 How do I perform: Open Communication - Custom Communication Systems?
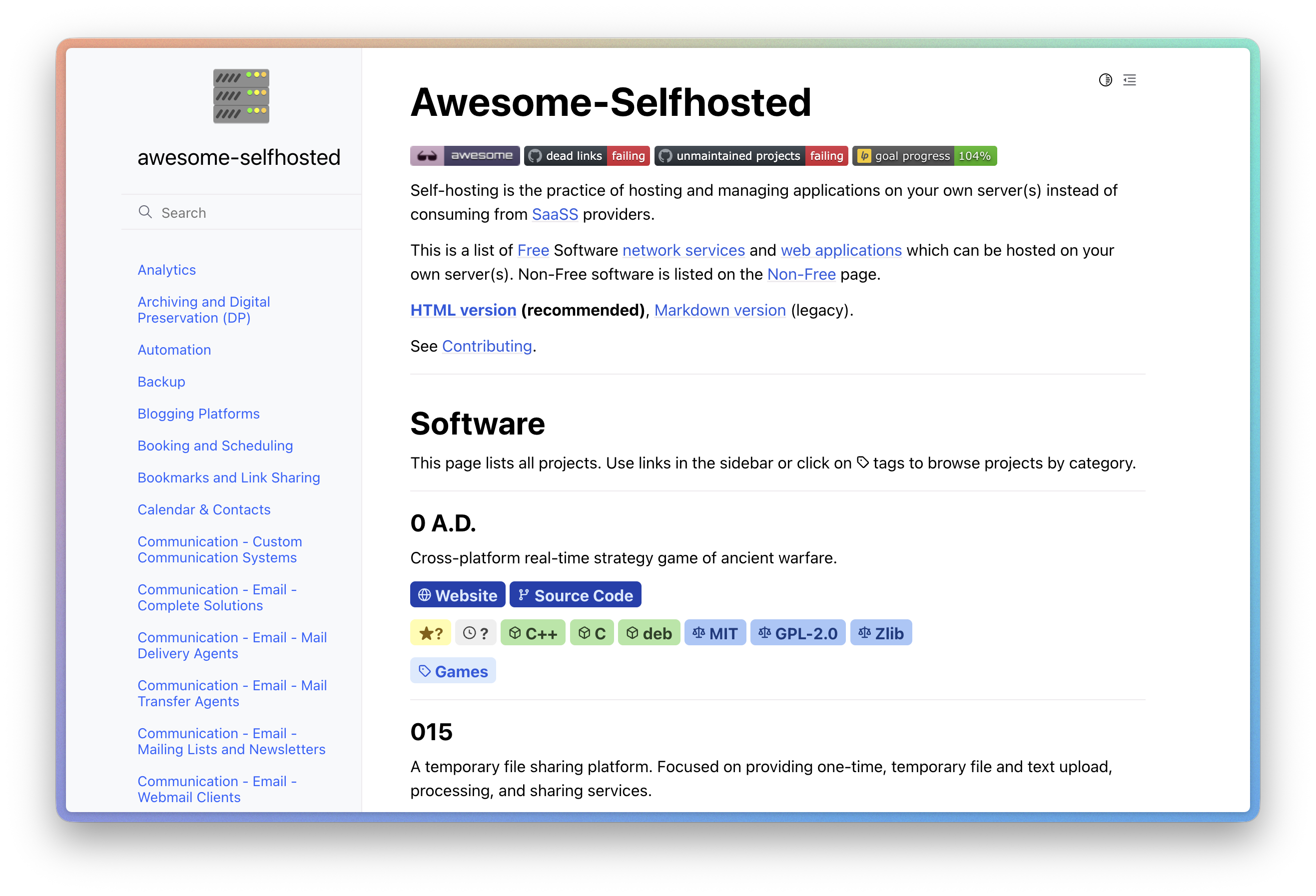click(220, 549)
